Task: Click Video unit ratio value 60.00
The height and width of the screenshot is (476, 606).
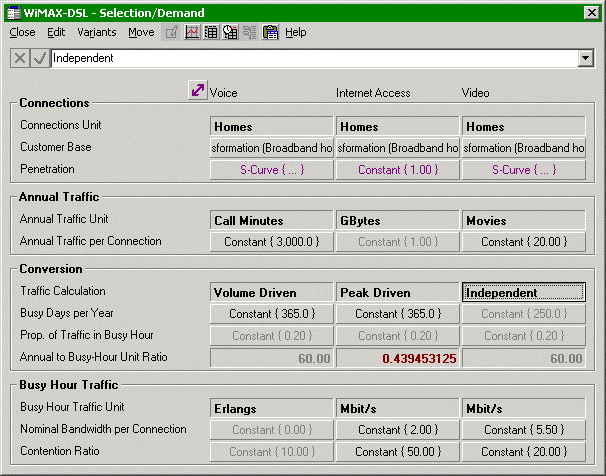Action: 524,358
